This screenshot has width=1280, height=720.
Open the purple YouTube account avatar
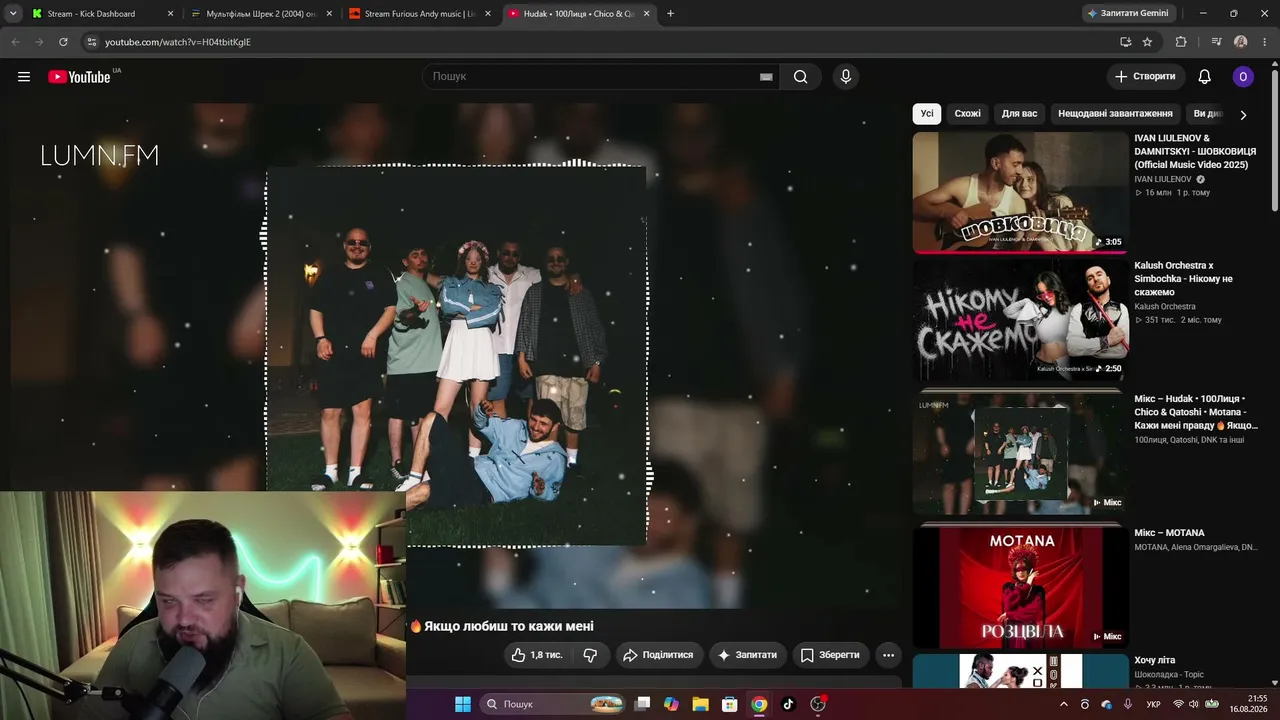coord(1243,77)
